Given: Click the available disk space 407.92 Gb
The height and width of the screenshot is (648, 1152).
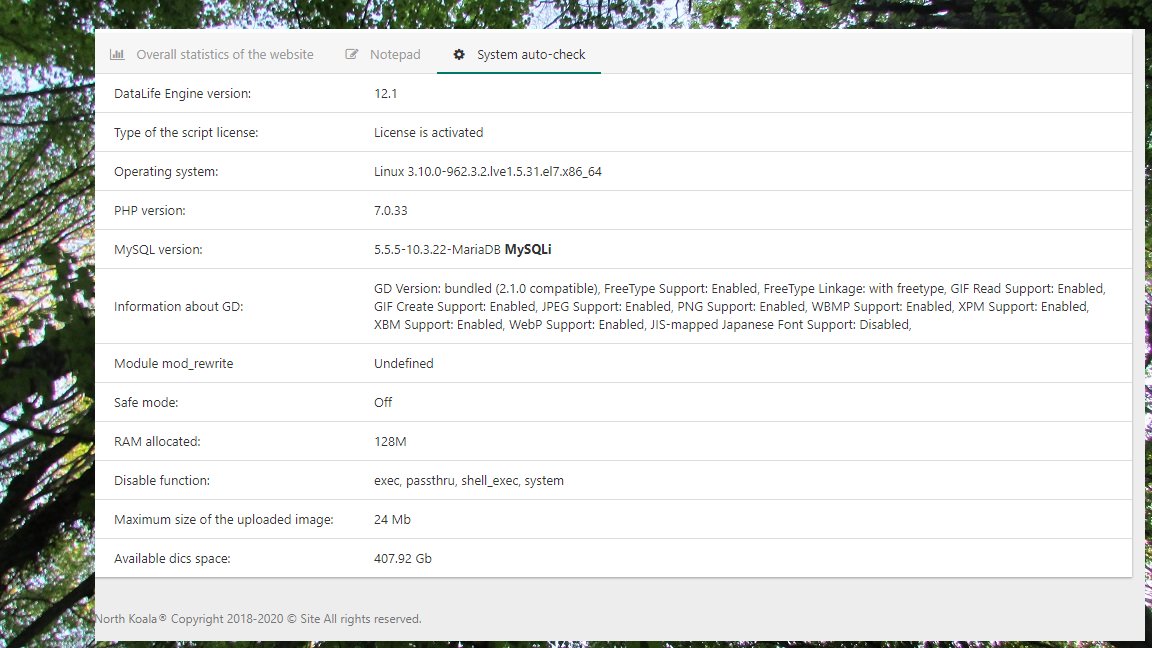Looking at the screenshot, I should point(403,558).
